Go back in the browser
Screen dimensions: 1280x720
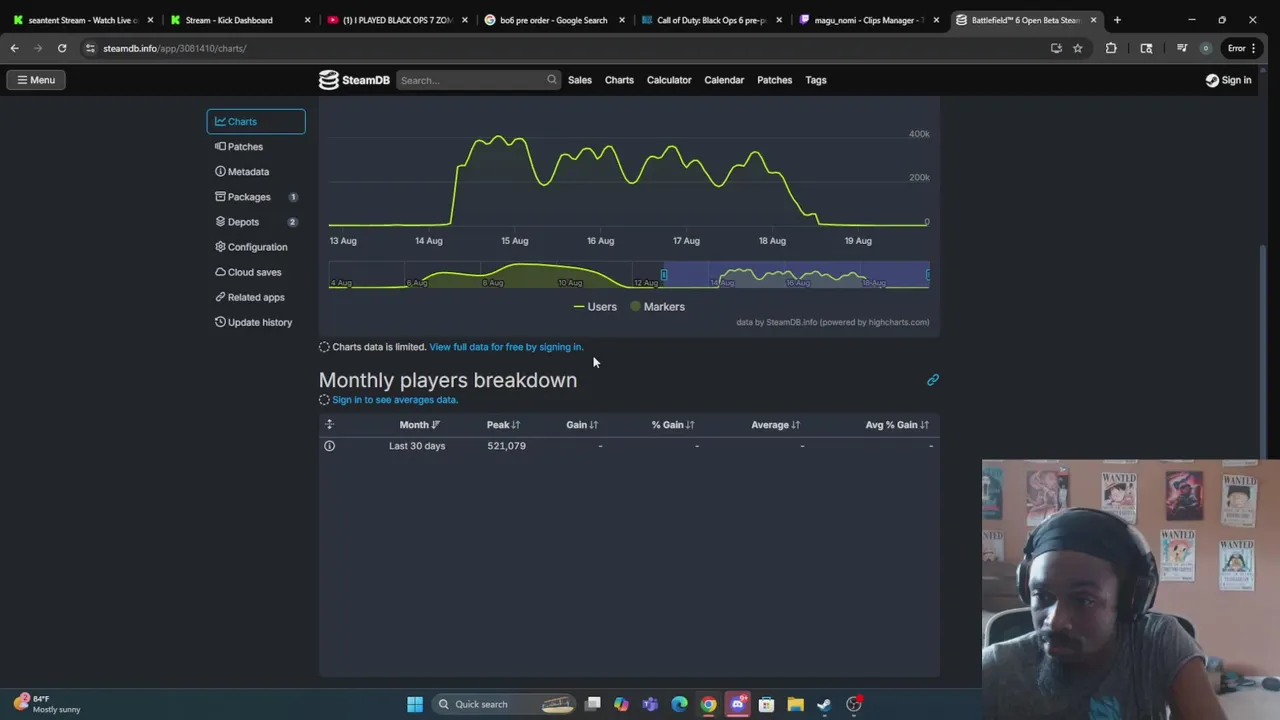click(15, 48)
